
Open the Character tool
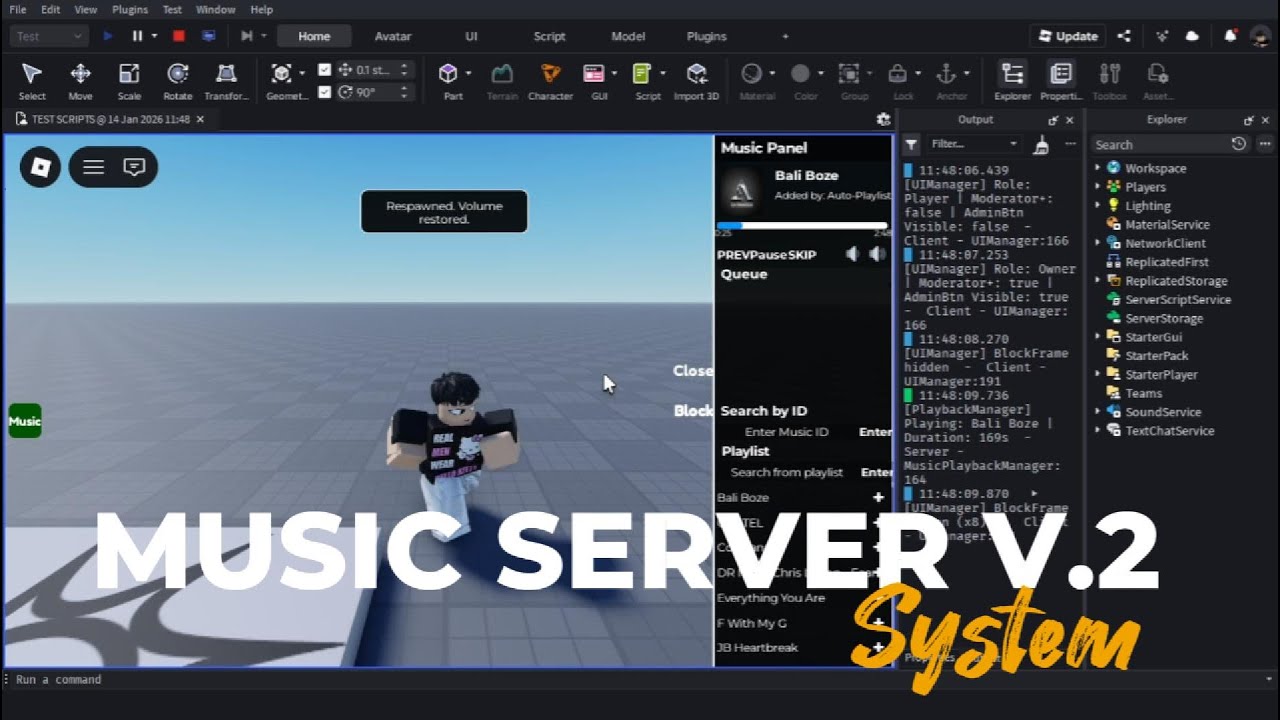click(550, 81)
